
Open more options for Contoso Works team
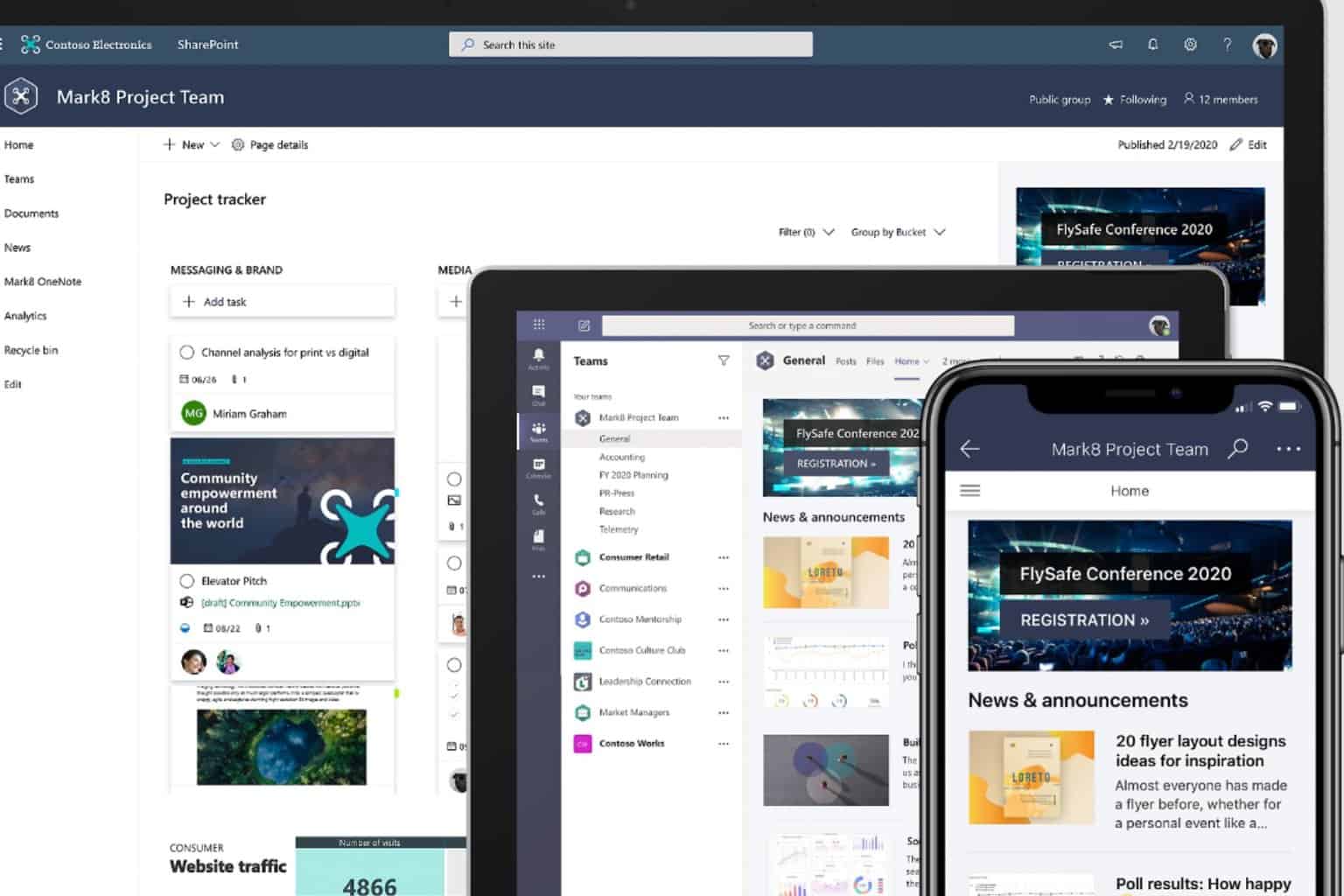(724, 744)
